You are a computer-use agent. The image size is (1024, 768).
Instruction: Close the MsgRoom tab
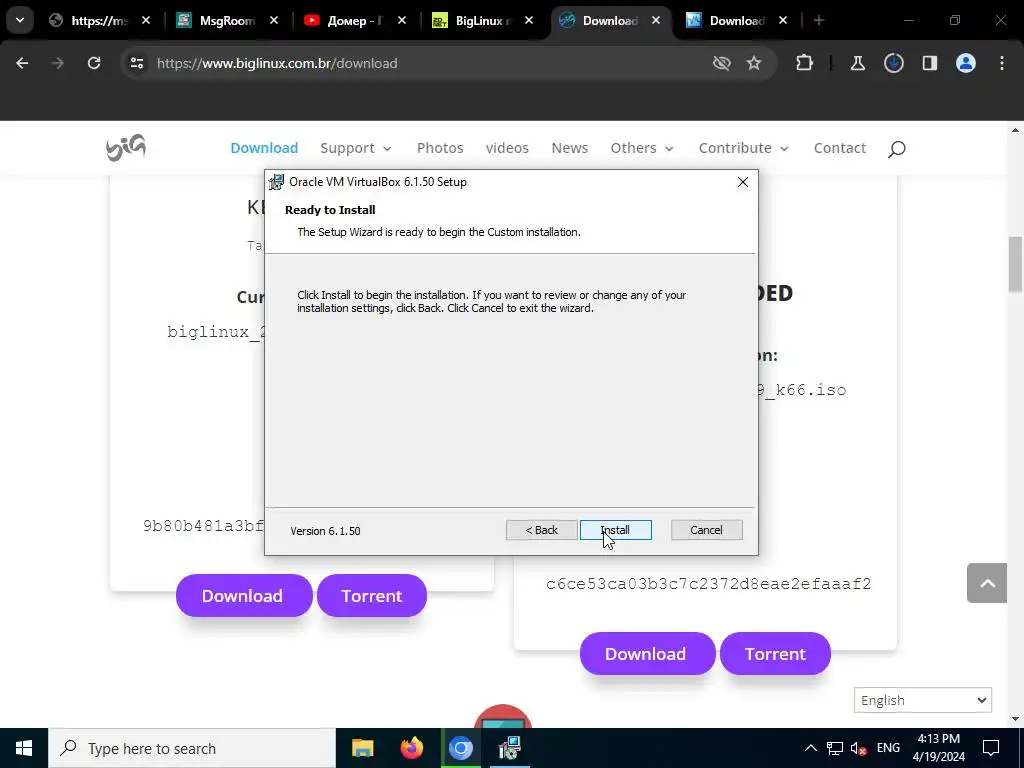(274, 20)
